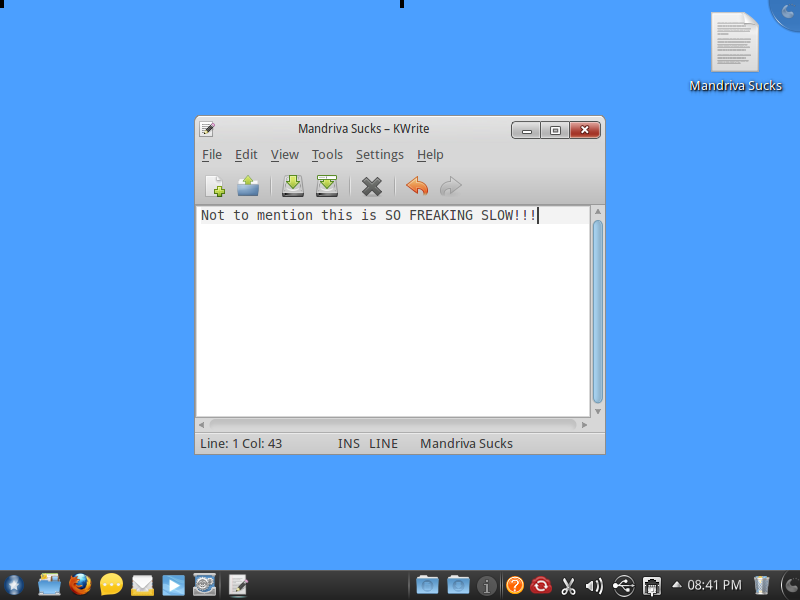Click the Save As toolbar icon
The width and height of the screenshot is (800, 600).
[x=327, y=186]
